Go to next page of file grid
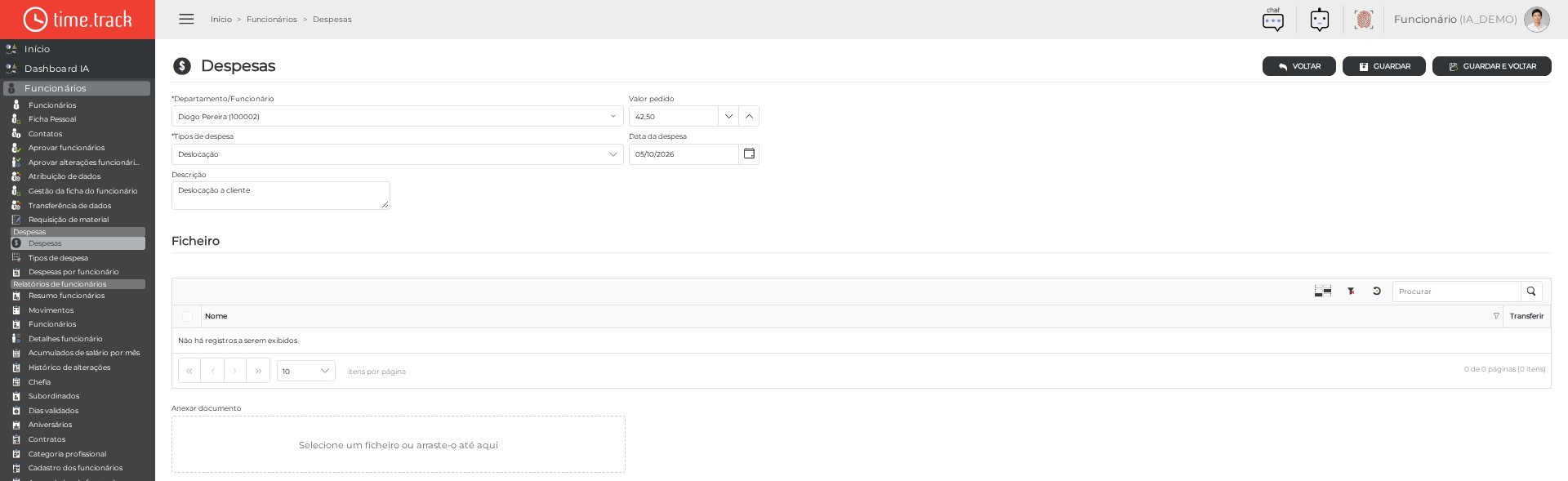The height and width of the screenshot is (481, 1568). 235,371
